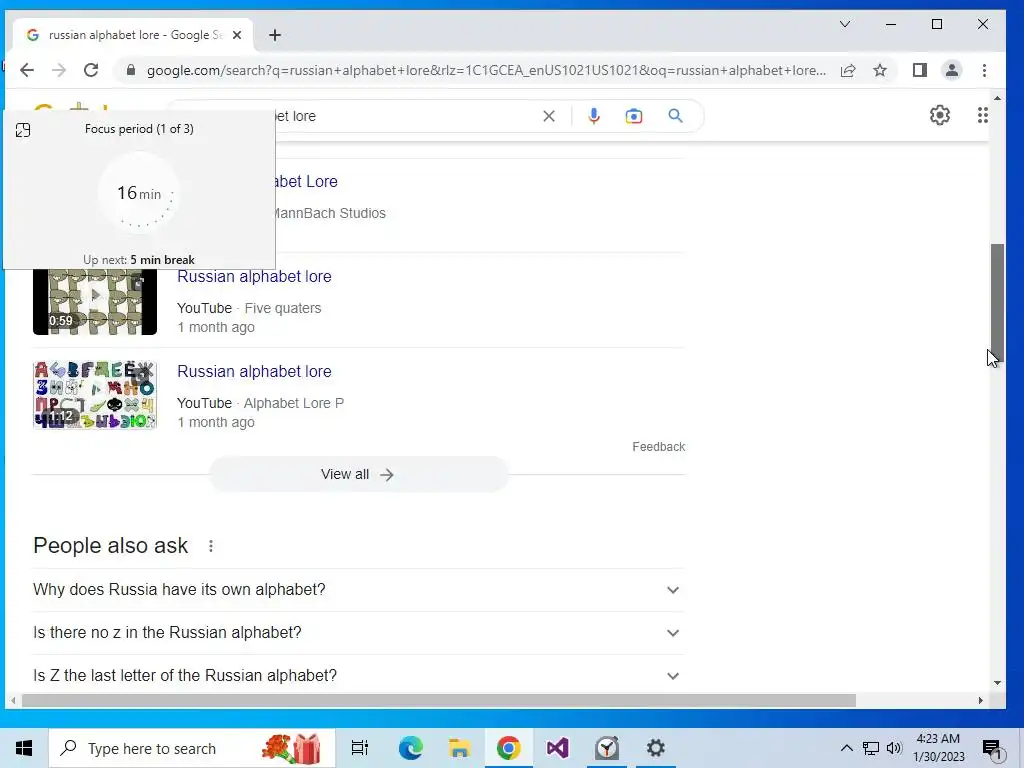Image resolution: width=1024 pixels, height=768 pixels.
Task: Open Settings app from taskbar
Action: pyautogui.click(x=656, y=748)
